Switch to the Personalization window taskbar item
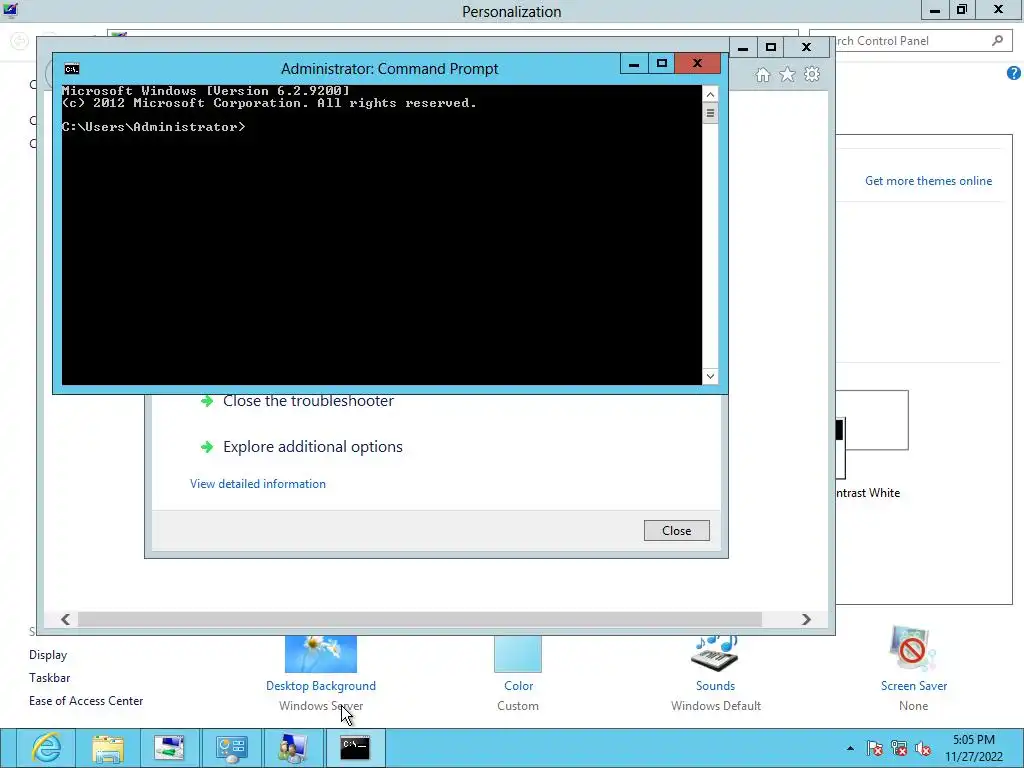Screen dimensions: 1024x768 293,748
